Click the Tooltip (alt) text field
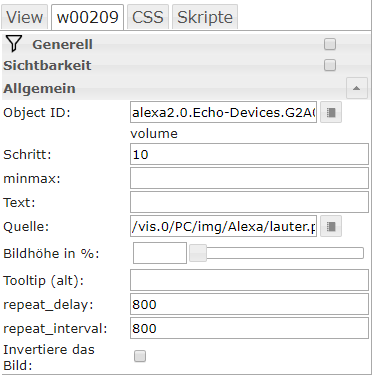The width and height of the screenshot is (372, 375). (x=249, y=280)
